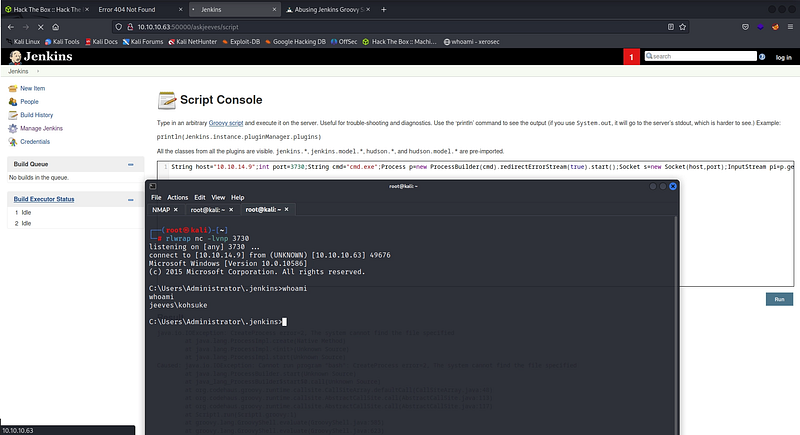The image size is (800, 435).
Task: Select the jeeves\kohsuke output text
Action: [x=178, y=305]
